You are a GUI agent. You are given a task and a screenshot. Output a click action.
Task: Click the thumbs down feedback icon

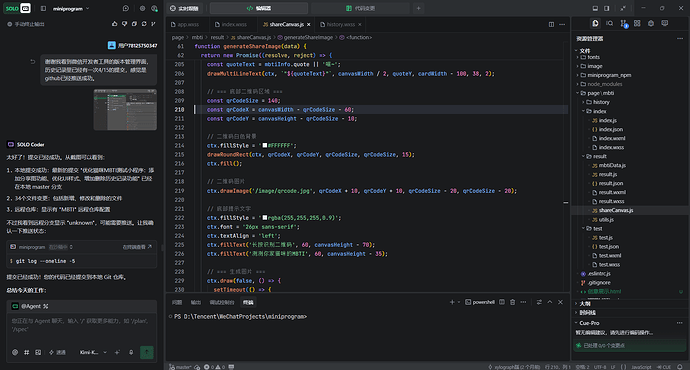click(x=125, y=24)
